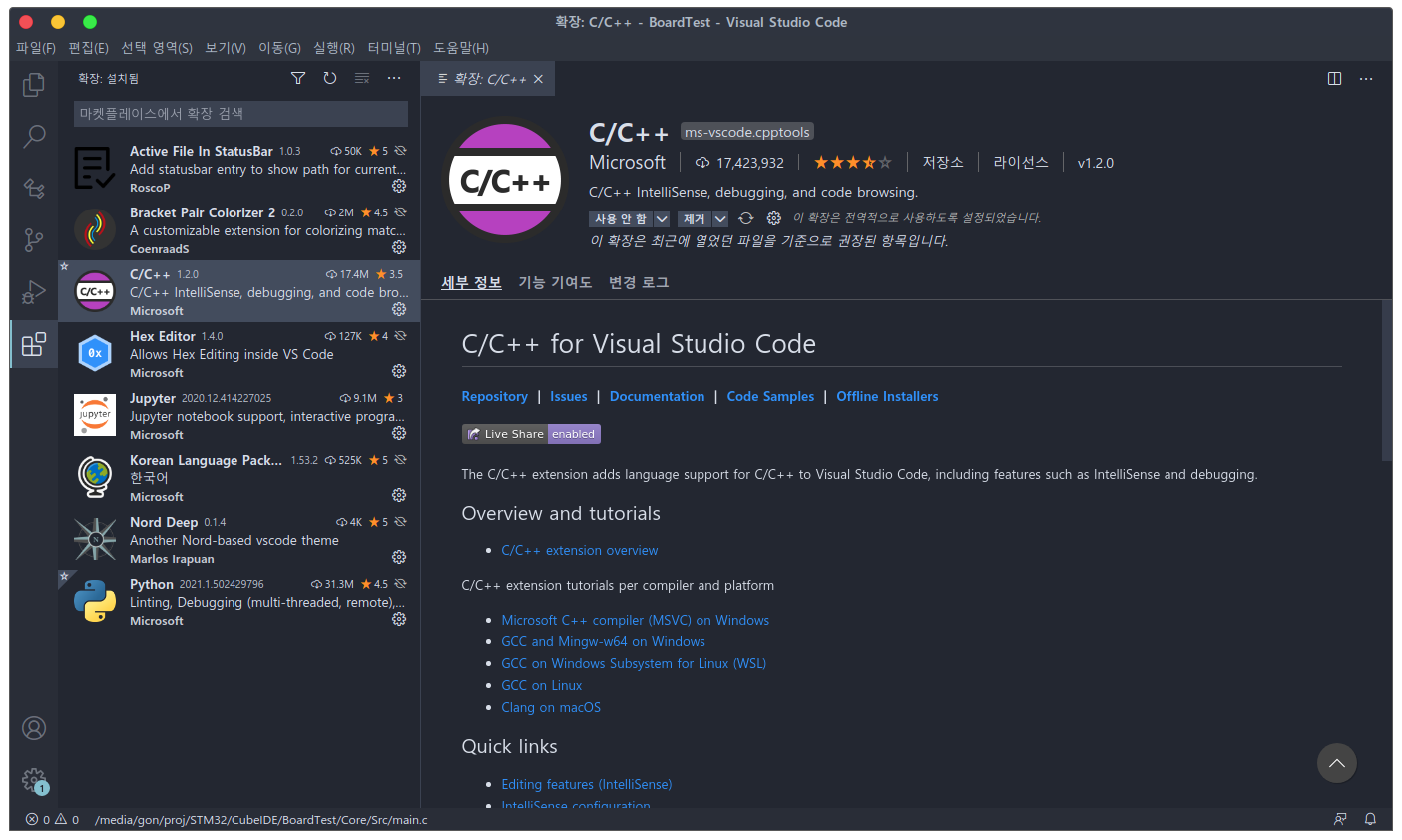Viewport: 1402px width, 840px height.
Task: Click the 제거 uninstall button
Action: click(695, 218)
